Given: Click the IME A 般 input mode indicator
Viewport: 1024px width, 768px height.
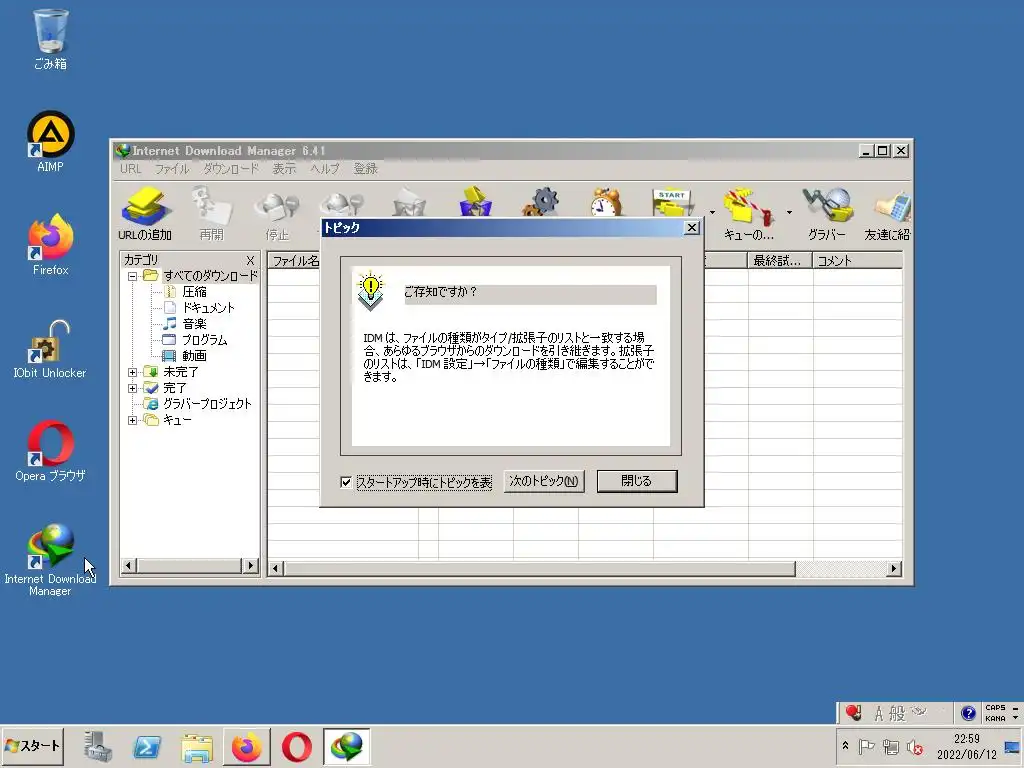Looking at the screenshot, I should point(889,713).
